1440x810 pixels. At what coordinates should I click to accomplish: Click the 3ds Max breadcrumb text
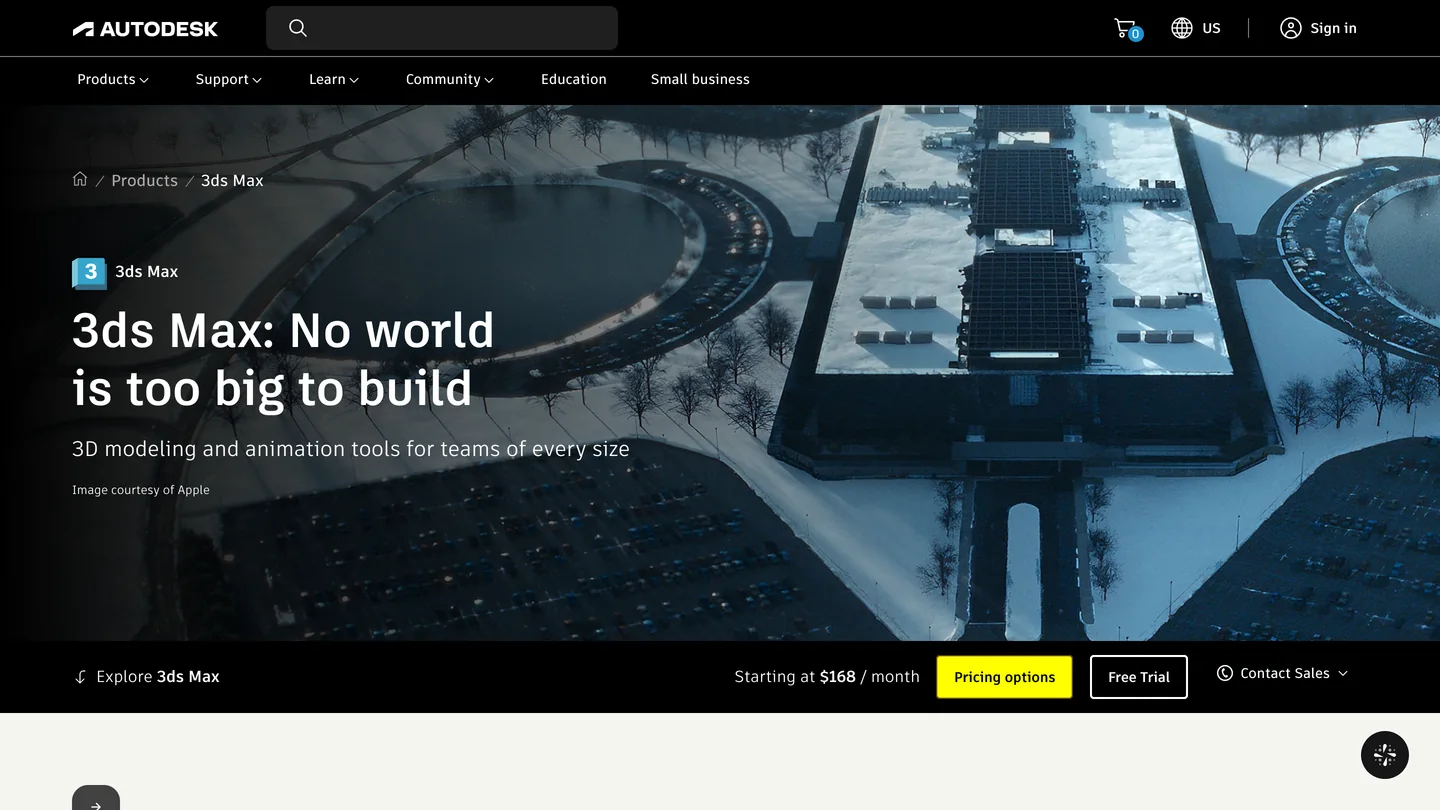232,180
